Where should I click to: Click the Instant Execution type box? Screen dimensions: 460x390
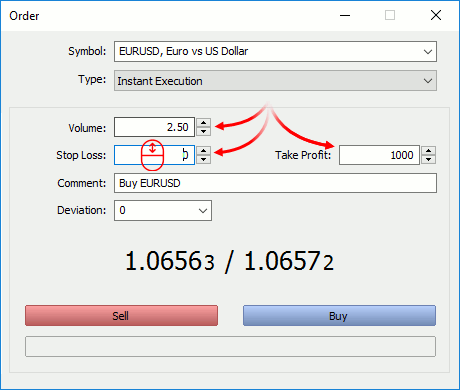coord(275,81)
